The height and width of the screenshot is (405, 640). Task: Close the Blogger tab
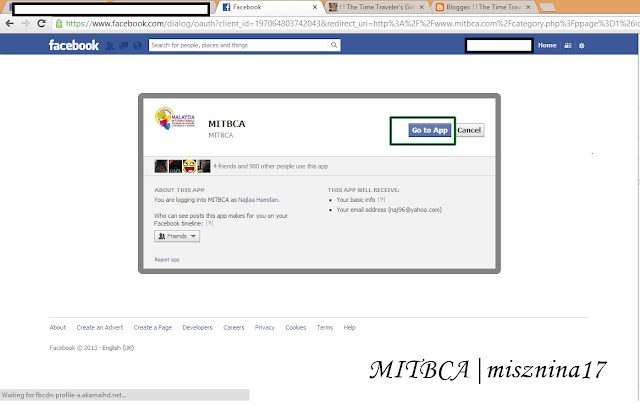point(528,7)
